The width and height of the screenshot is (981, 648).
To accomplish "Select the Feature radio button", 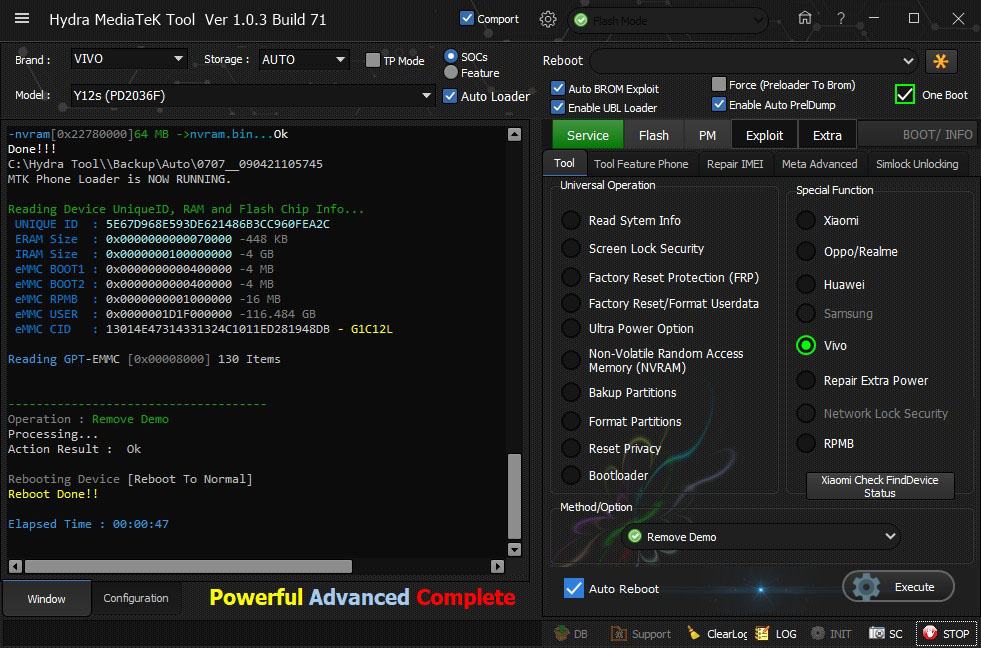I will pyautogui.click(x=450, y=73).
